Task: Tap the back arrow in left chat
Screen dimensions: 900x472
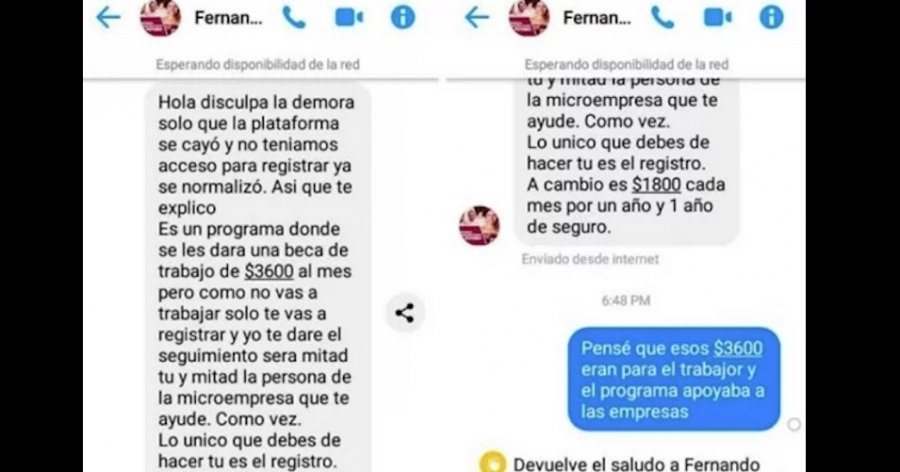Action: [x=108, y=18]
